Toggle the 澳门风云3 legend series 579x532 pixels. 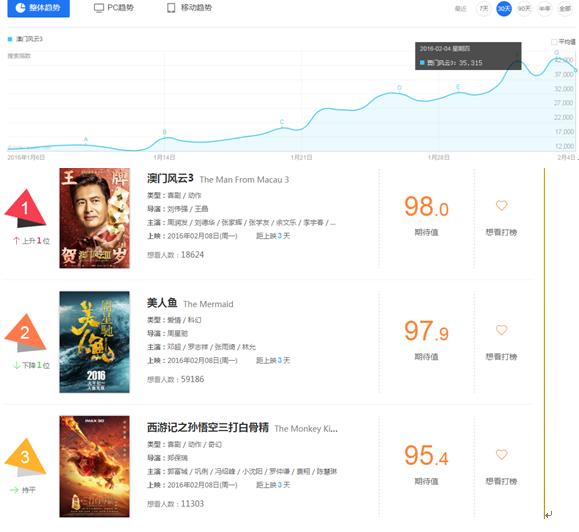(25, 39)
